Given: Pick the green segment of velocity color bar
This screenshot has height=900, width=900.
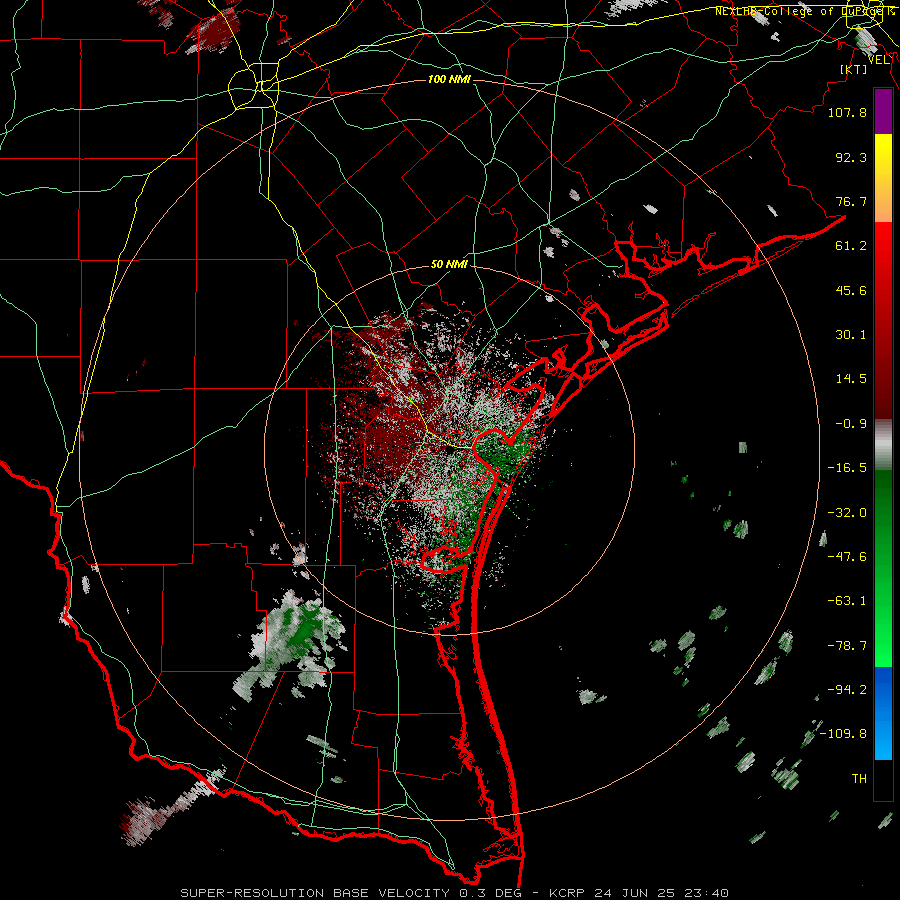Looking at the screenshot, I should coord(883,568).
